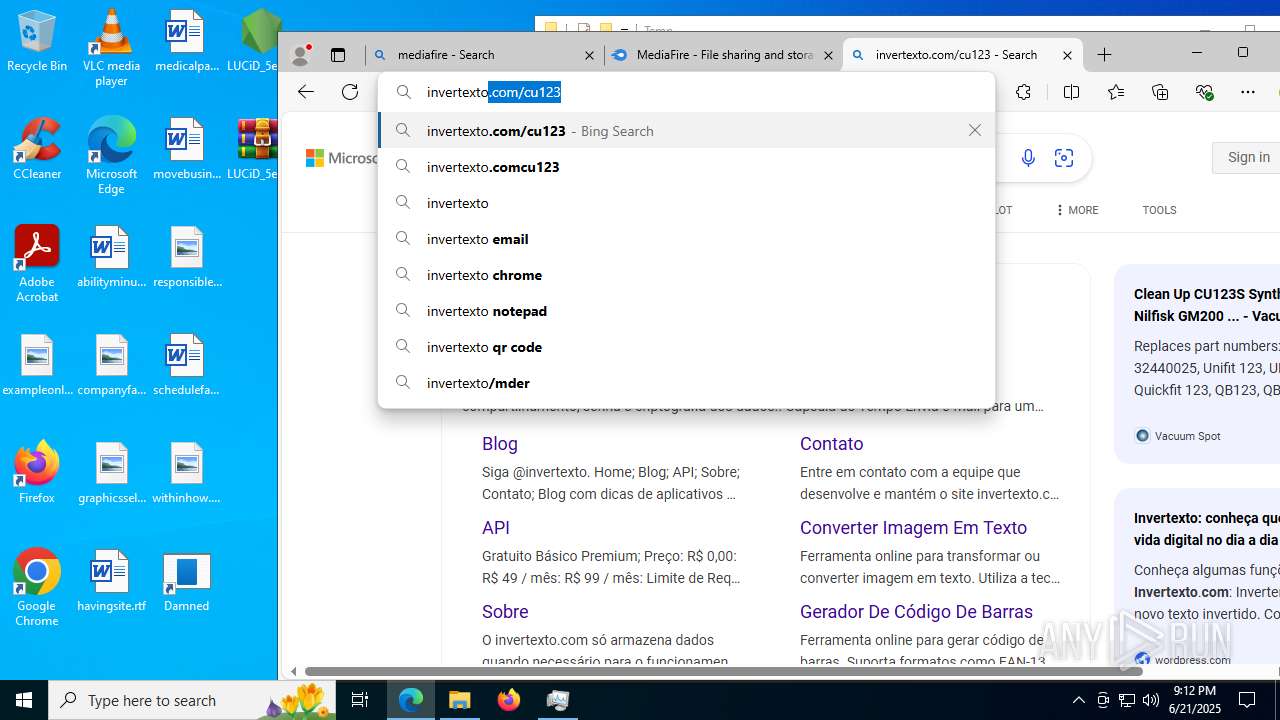This screenshot has height=720, width=1280.
Task: Choose suggestion invertexto qr code
Action: 687,347
